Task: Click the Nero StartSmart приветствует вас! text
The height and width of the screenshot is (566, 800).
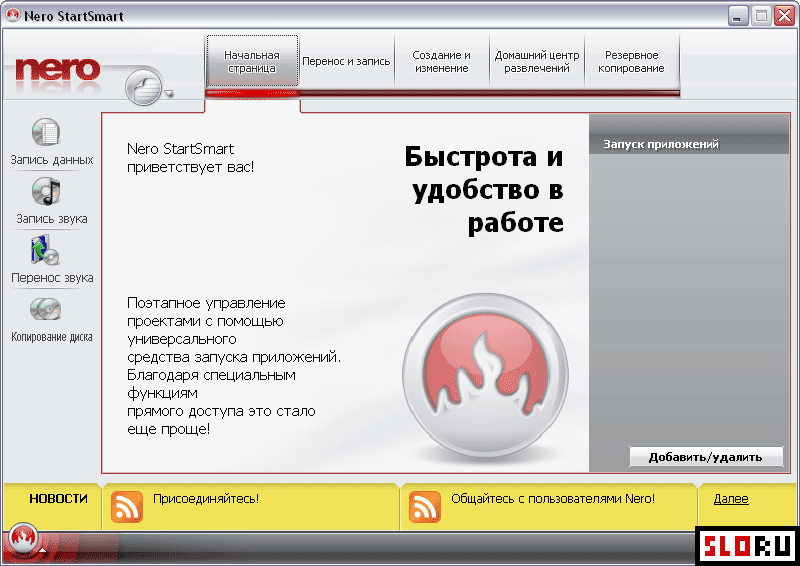Action: [x=190, y=158]
